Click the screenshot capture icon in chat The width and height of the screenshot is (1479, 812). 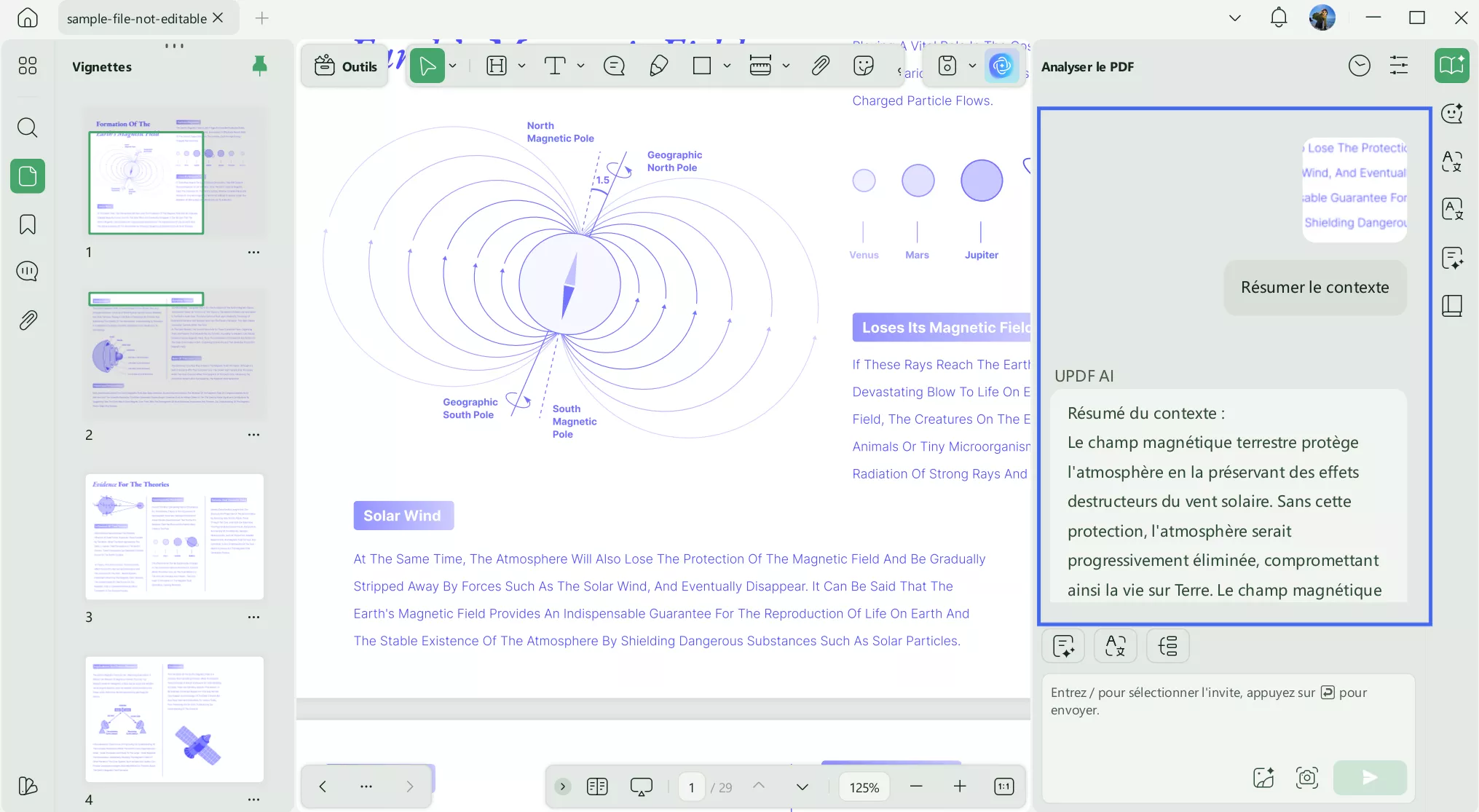coord(1306,777)
